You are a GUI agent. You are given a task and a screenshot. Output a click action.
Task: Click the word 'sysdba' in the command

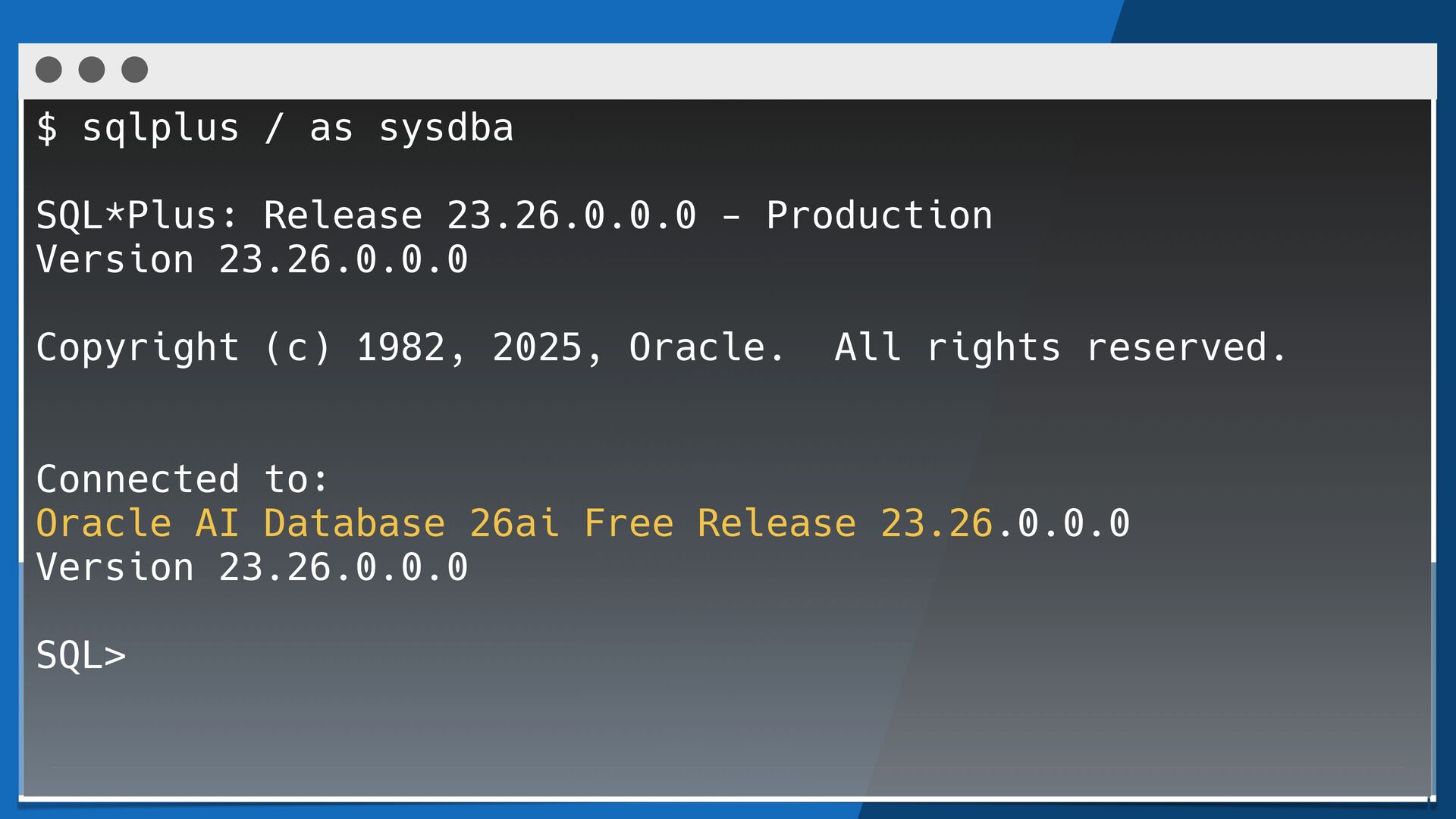[x=446, y=127]
